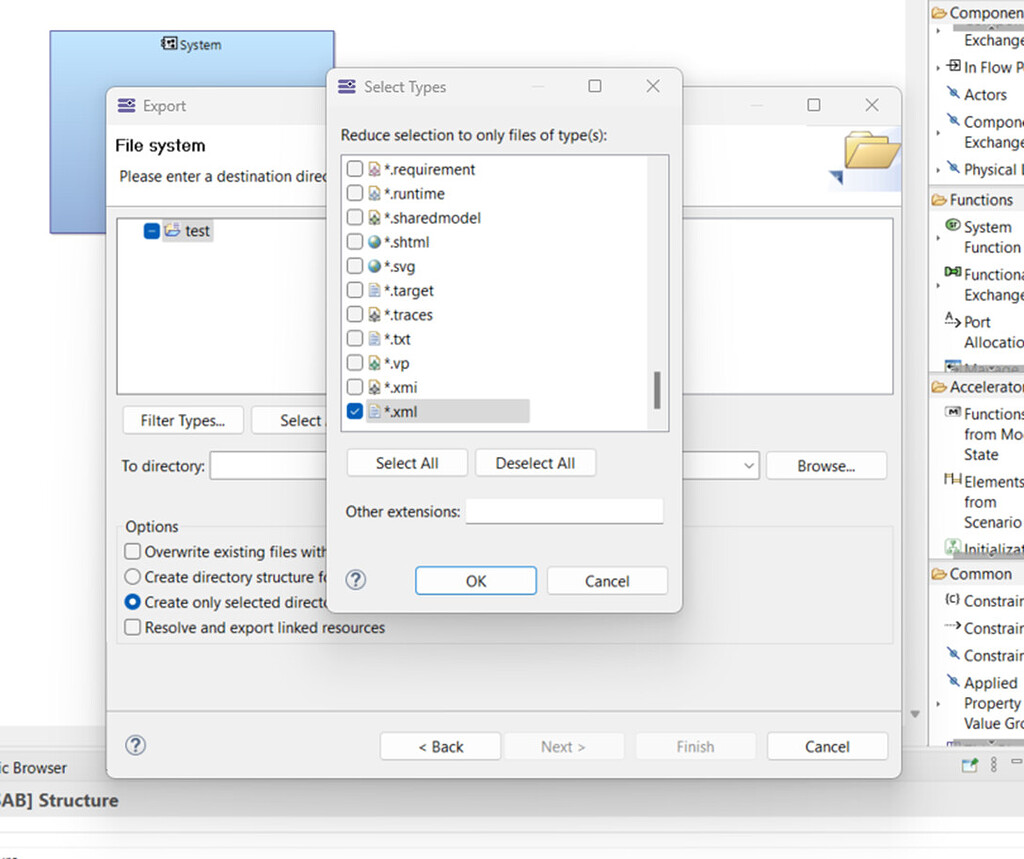Select Create only selected directories radio button
Viewport: 1024px width, 859px height.
pos(133,602)
